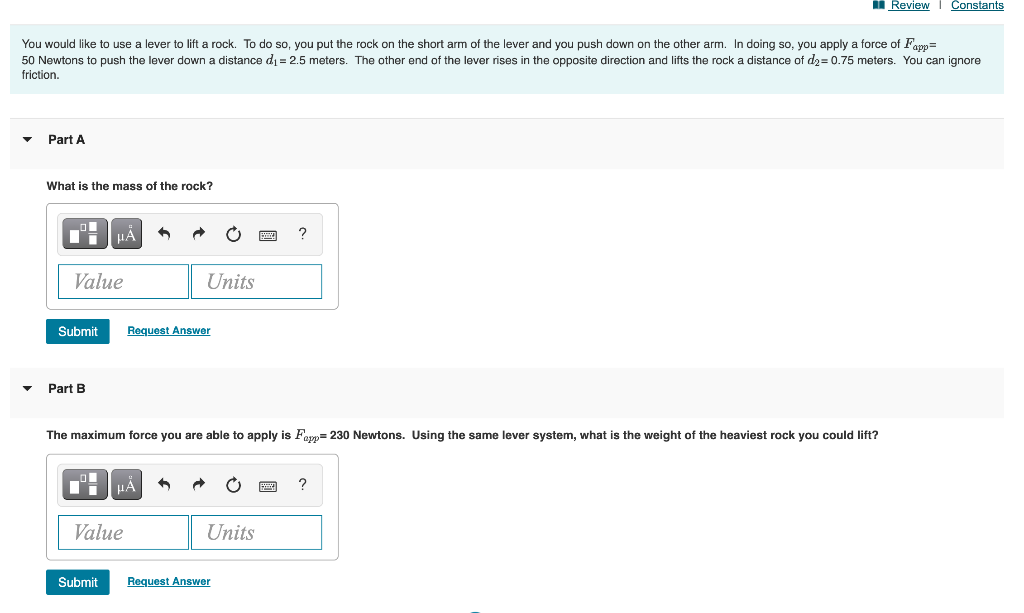Undo the last entry in Part A's answer box

tap(164, 233)
